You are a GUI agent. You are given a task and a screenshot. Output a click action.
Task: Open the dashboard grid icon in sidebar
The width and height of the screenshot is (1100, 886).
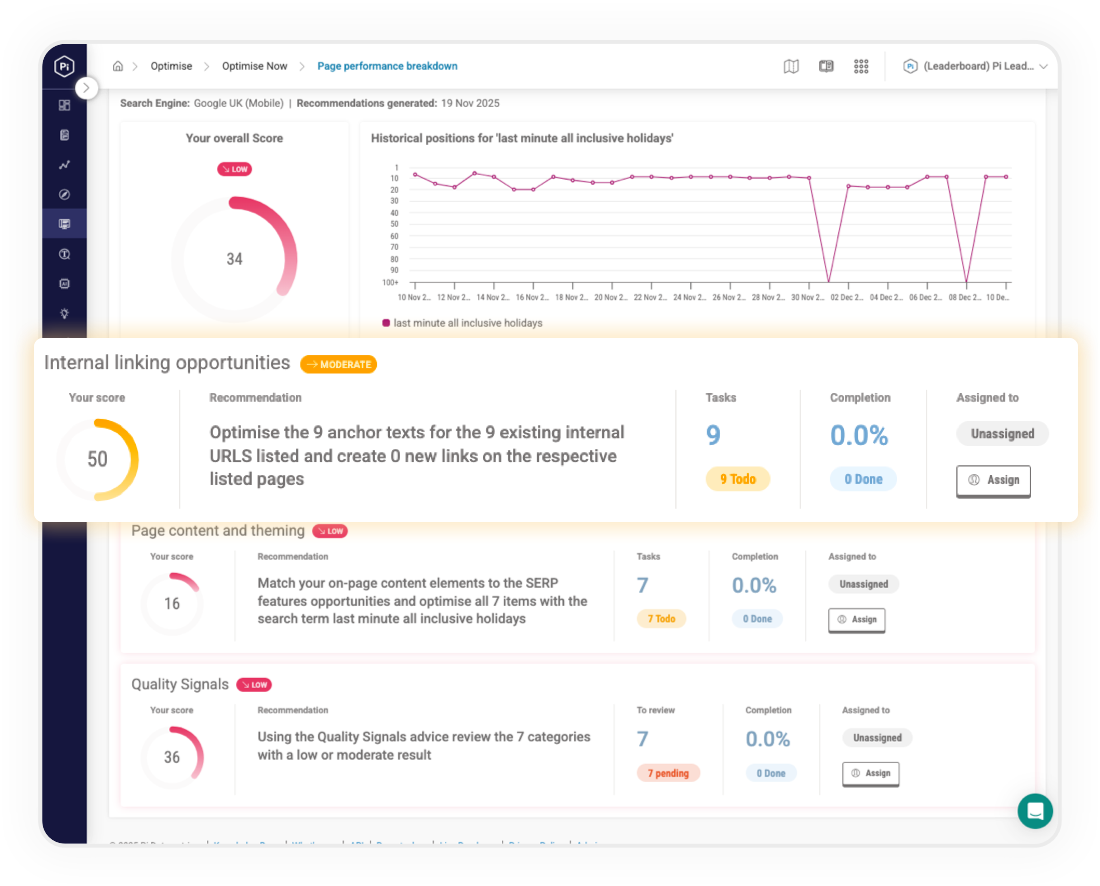64,104
